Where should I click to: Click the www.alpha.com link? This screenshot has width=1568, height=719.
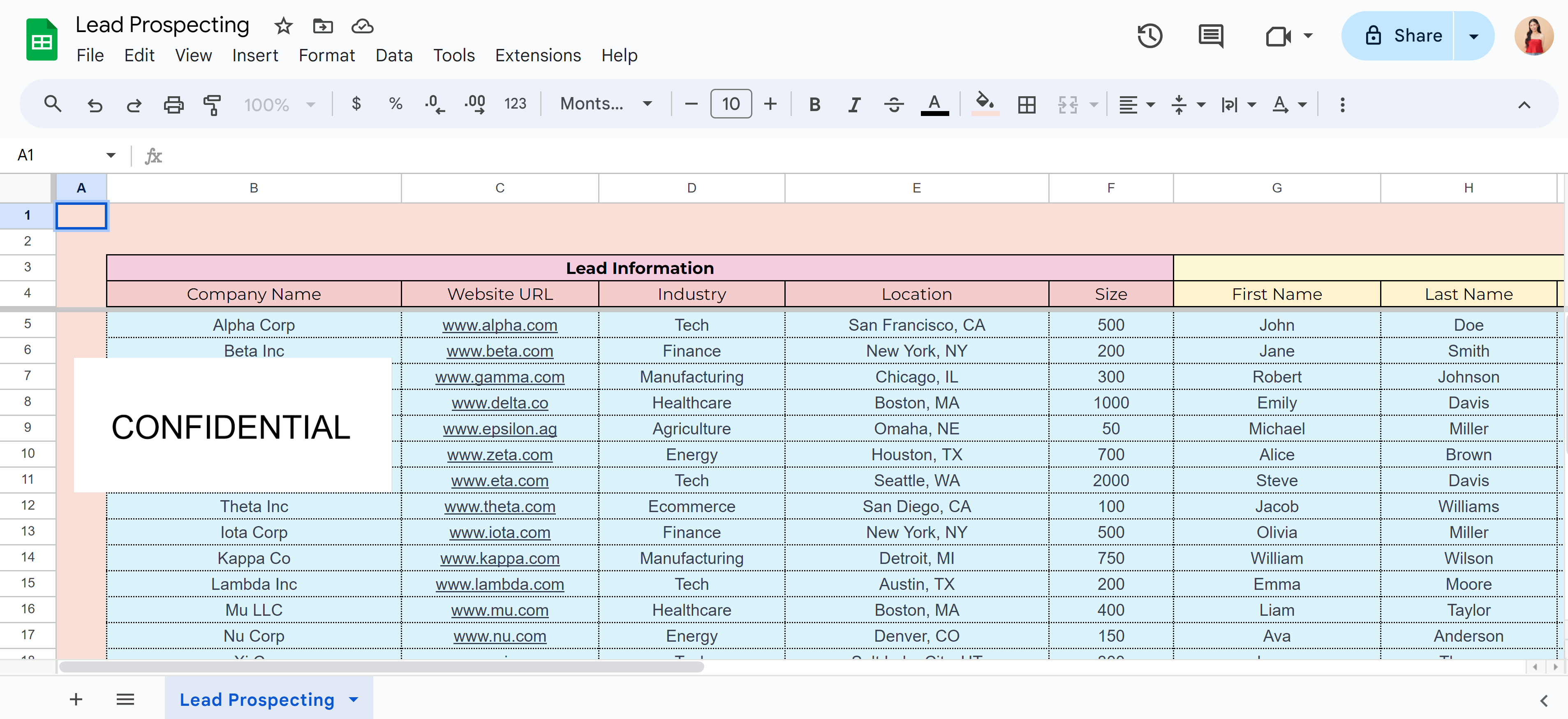pyautogui.click(x=499, y=325)
